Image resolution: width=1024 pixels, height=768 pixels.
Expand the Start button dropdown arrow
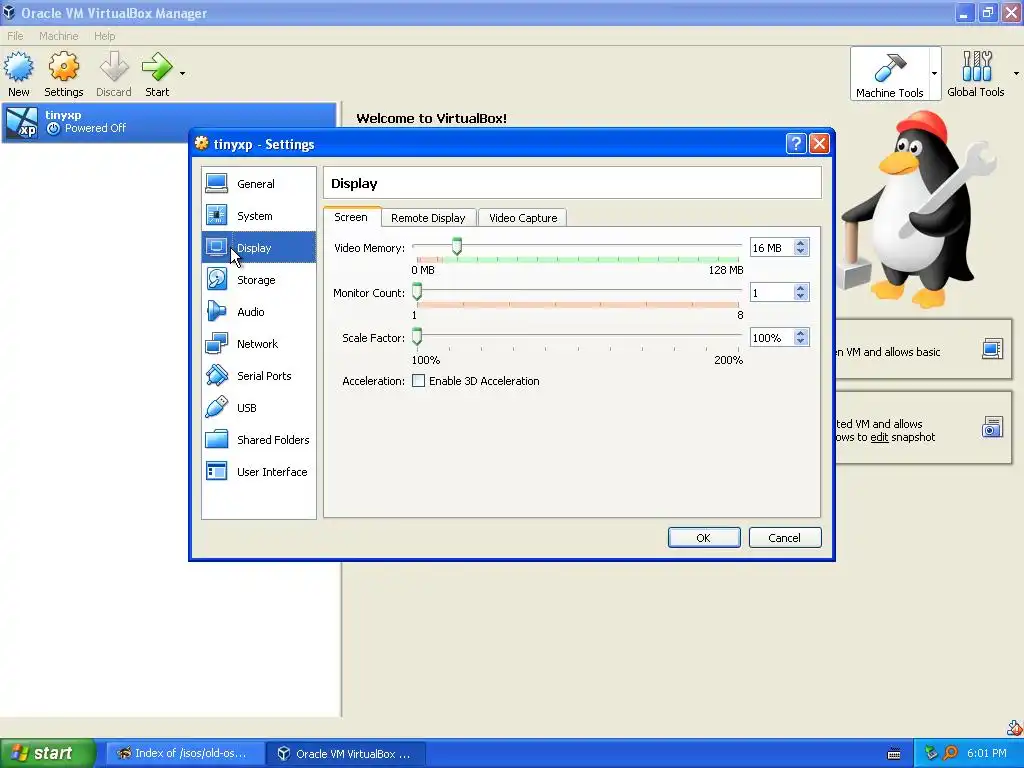click(182, 73)
